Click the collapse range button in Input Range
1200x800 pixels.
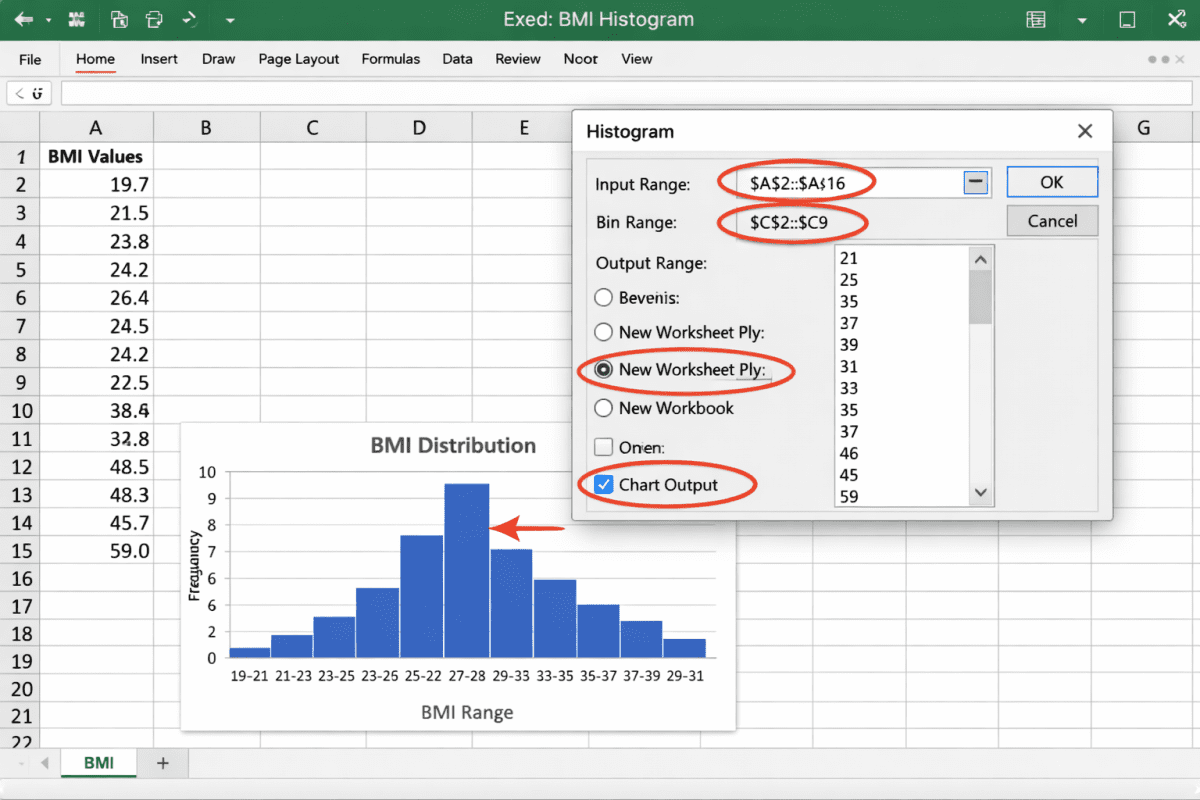point(977,182)
